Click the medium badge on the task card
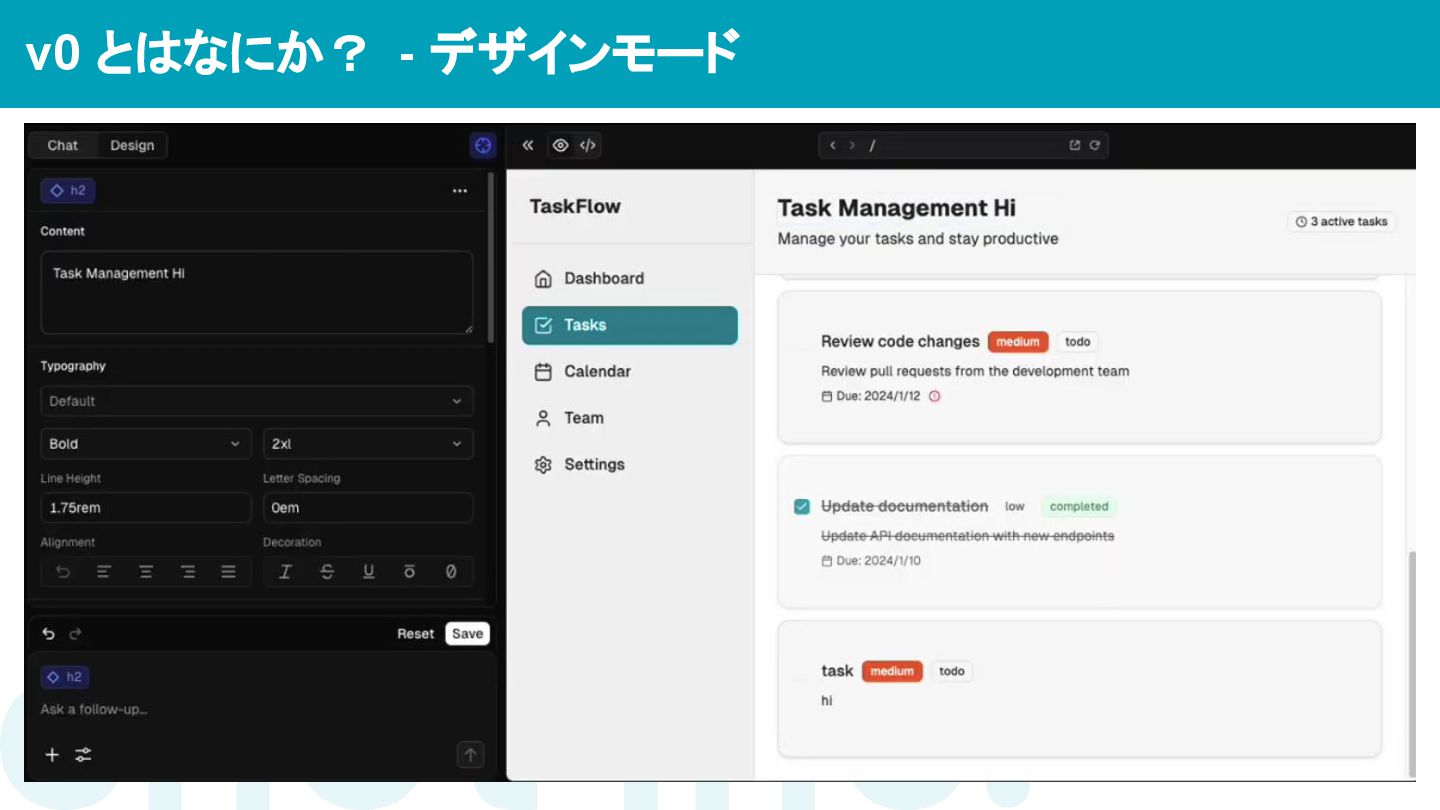 coord(892,671)
